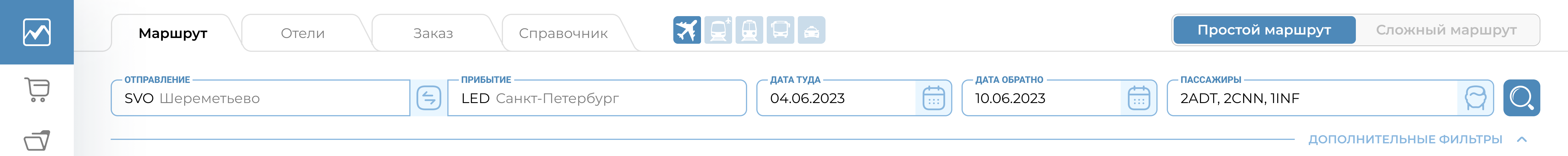Open the passengers selector icon

(x=1475, y=98)
